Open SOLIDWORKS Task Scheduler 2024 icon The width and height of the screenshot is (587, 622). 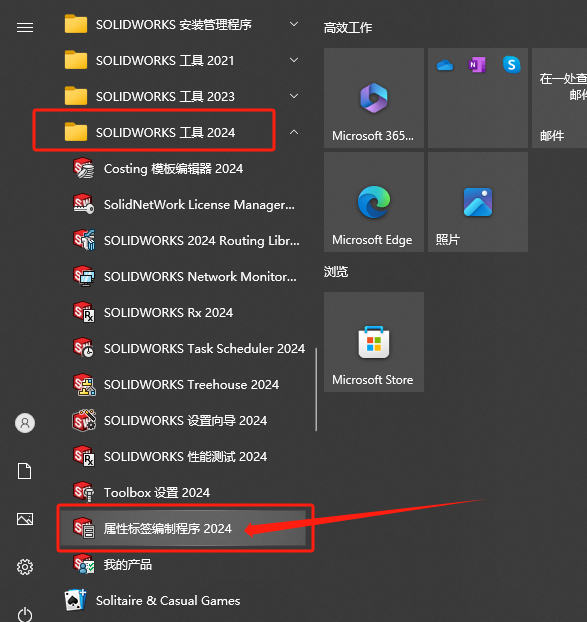[x=84, y=348]
